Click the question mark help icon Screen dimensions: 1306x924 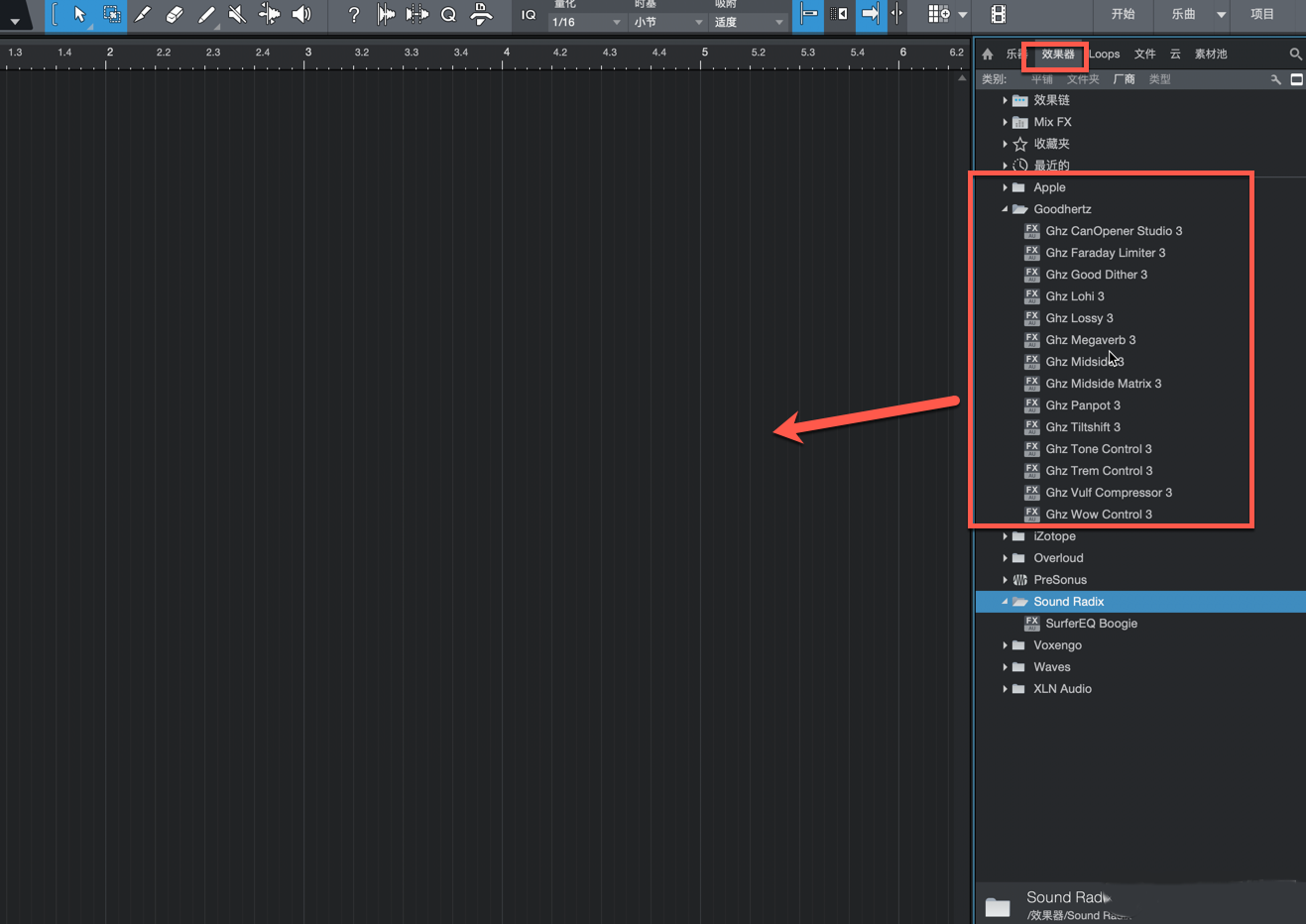click(x=354, y=15)
